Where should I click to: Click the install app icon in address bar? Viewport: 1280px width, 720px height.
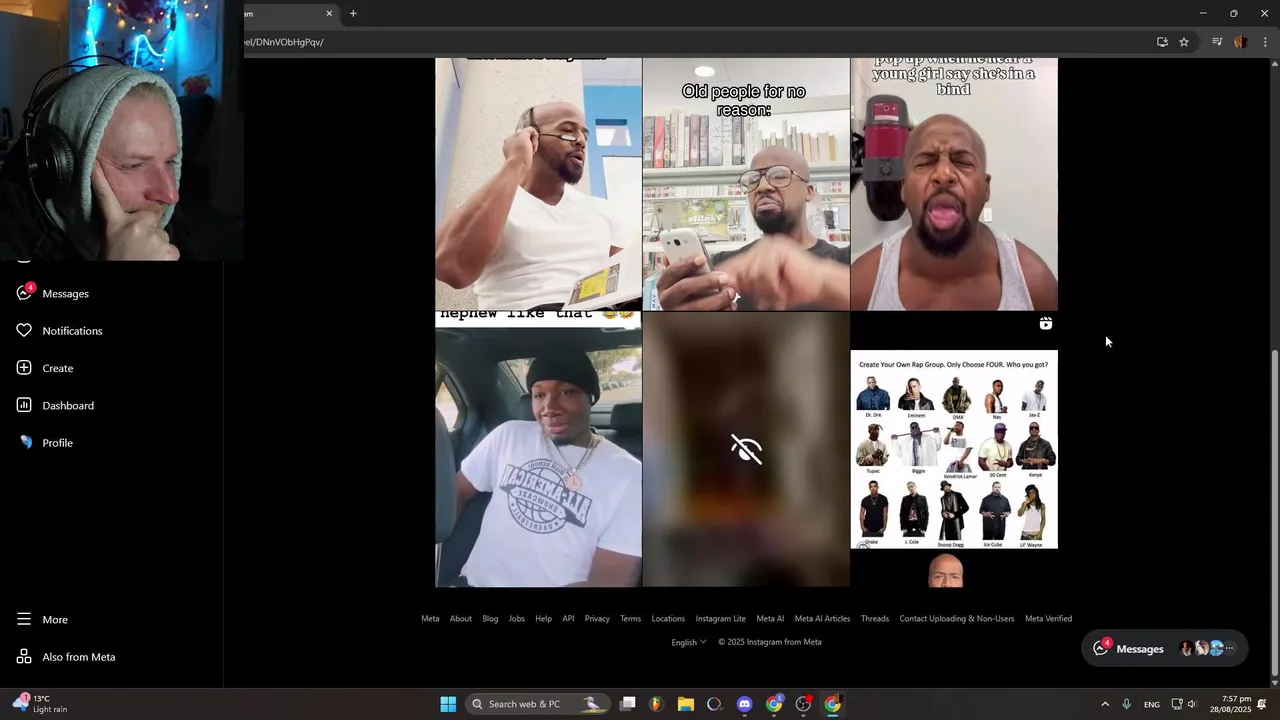(1162, 42)
